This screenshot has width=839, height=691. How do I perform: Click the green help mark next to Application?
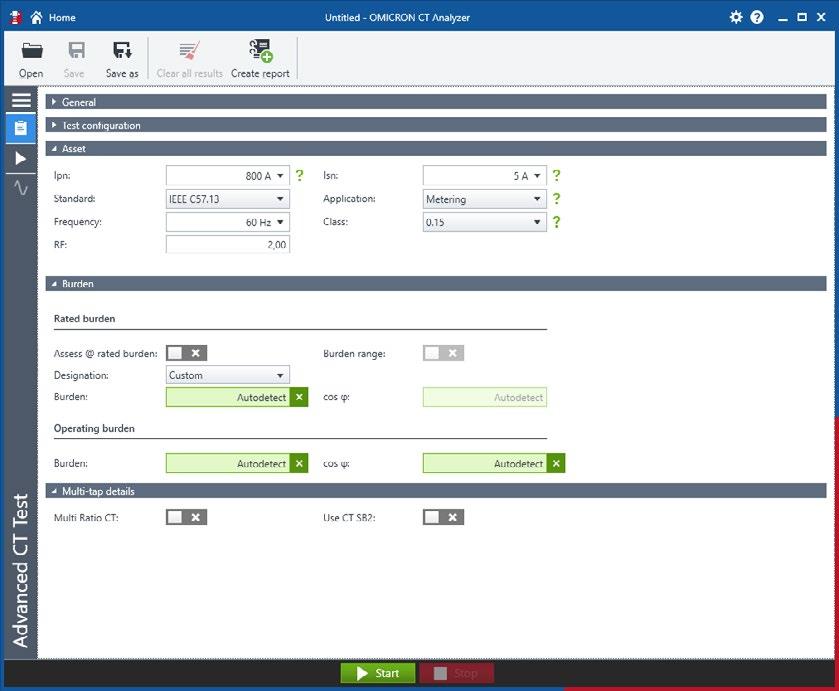pos(556,199)
